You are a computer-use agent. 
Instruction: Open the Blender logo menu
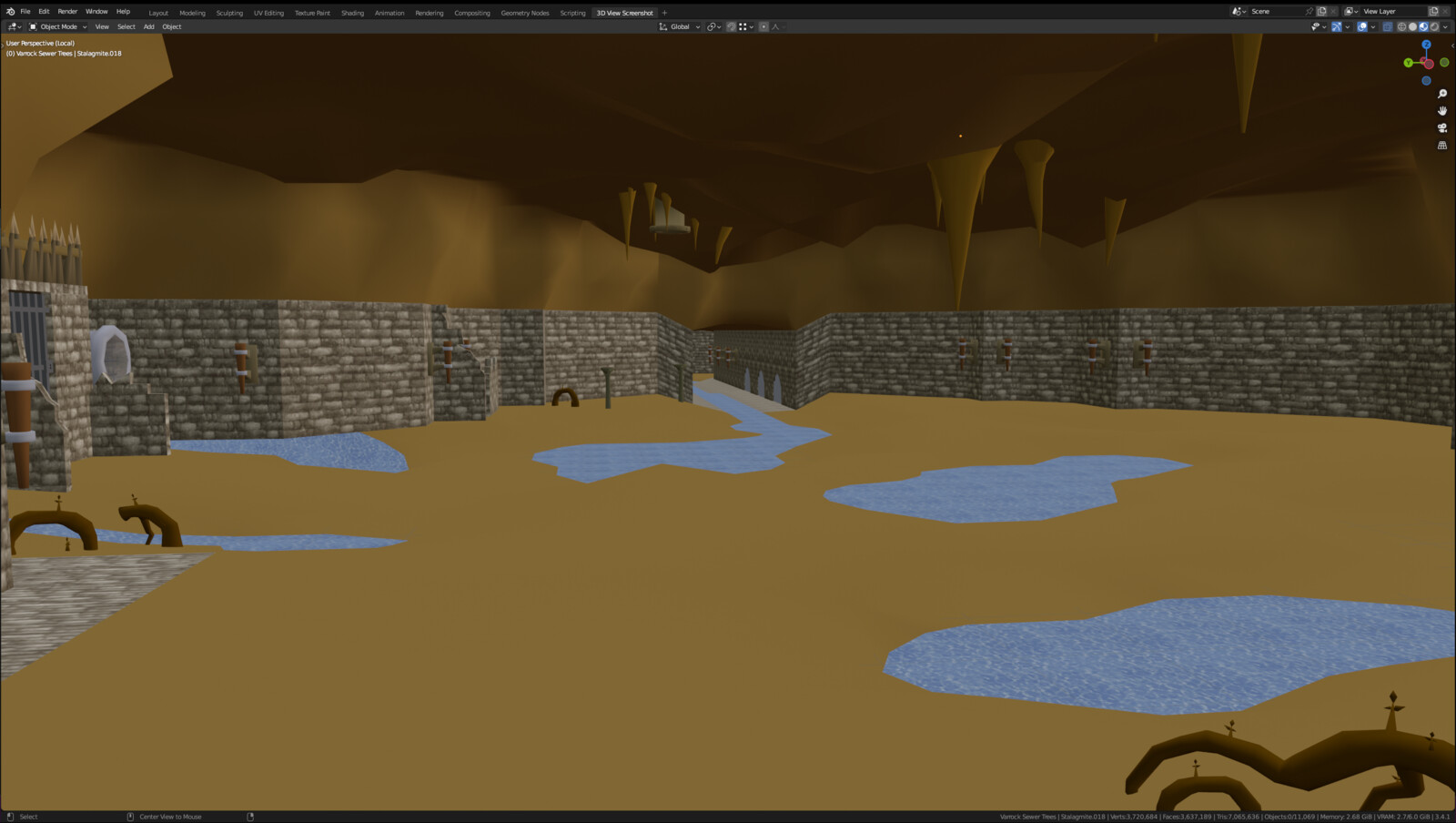click(10, 12)
